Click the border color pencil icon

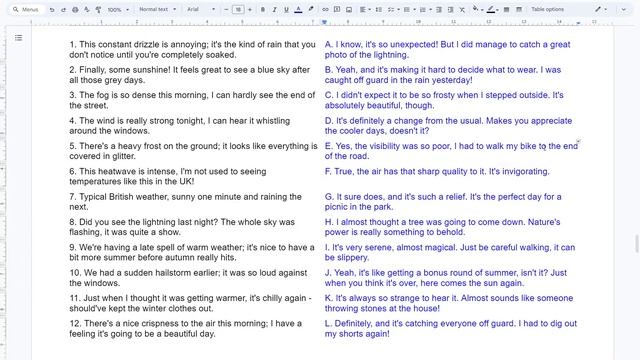coord(491,9)
